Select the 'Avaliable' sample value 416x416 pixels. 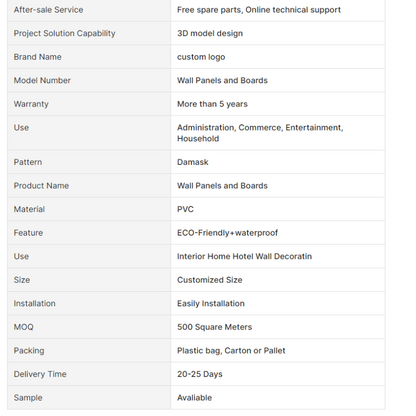[194, 398]
